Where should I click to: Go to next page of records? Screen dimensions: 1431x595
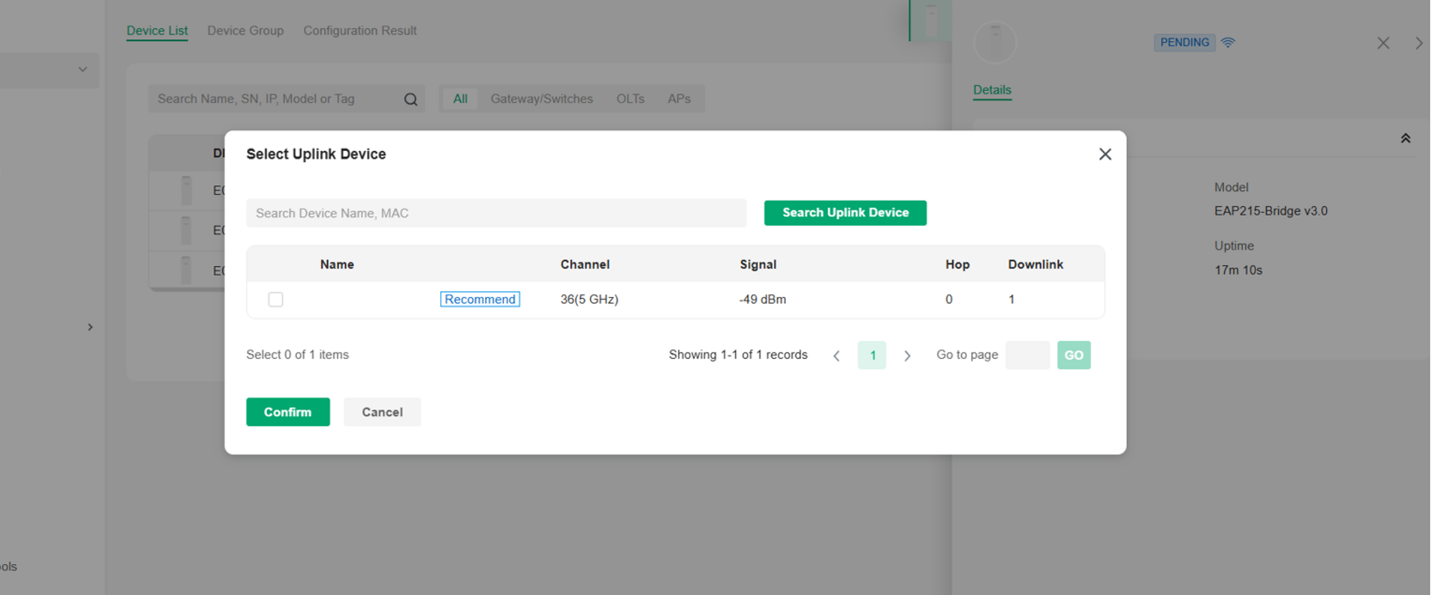point(907,356)
